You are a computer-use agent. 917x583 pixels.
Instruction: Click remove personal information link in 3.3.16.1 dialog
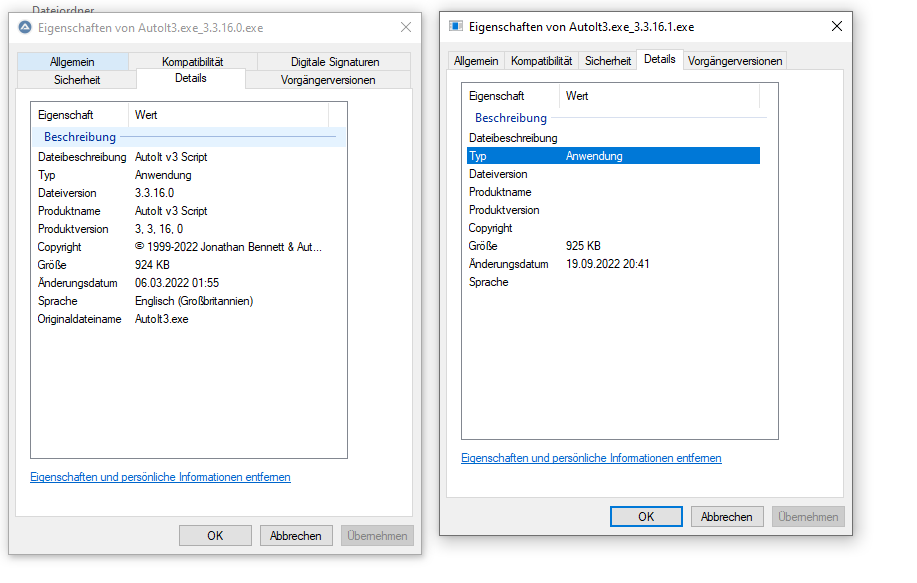click(591, 458)
